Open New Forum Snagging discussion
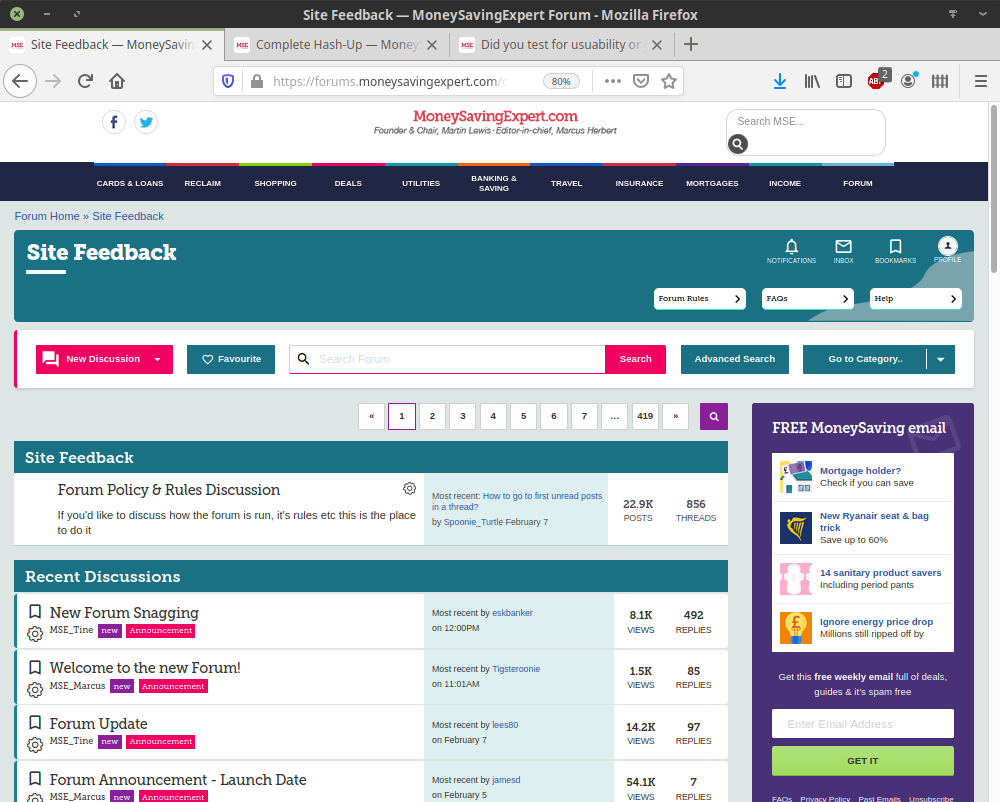 [124, 613]
